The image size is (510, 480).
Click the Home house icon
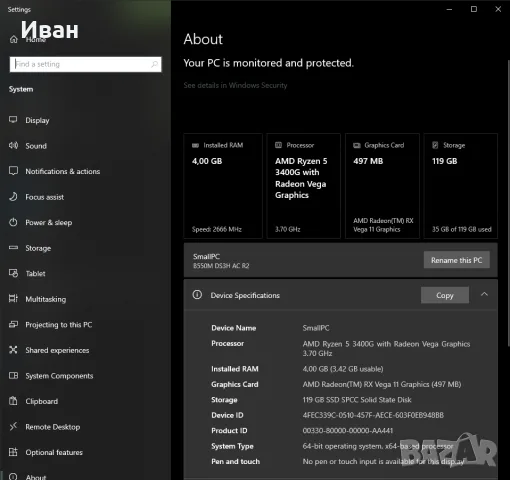(x=13, y=39)
